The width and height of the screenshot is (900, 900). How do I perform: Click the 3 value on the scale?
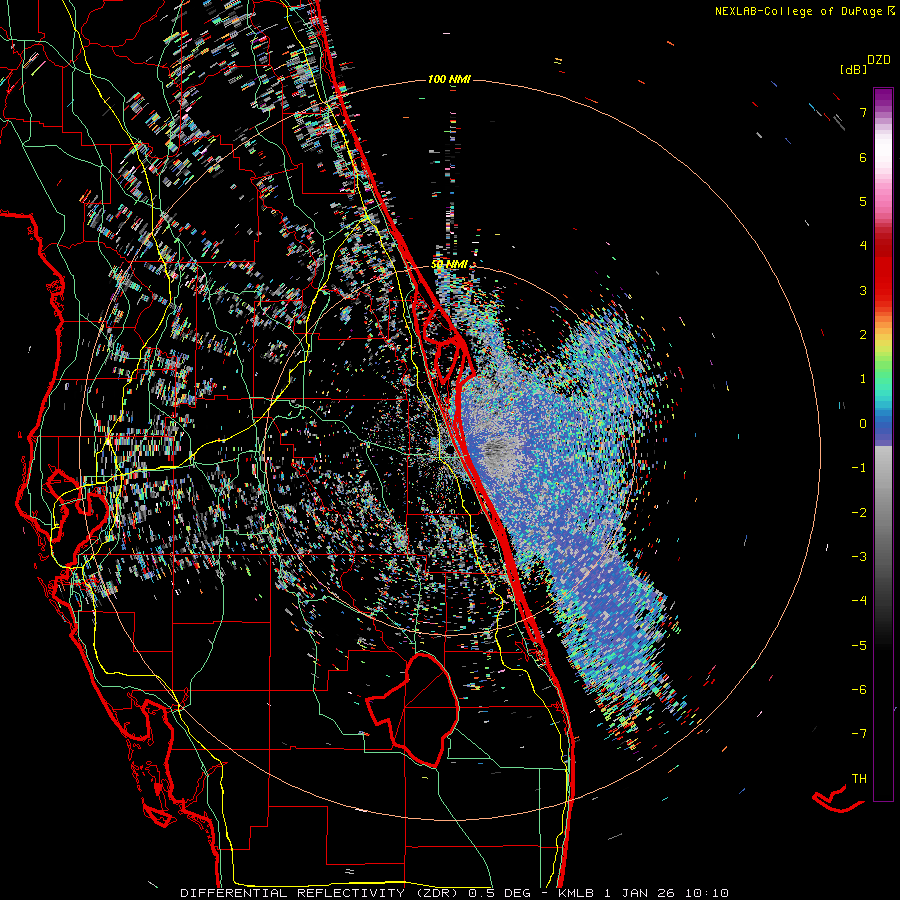[863, 290]
